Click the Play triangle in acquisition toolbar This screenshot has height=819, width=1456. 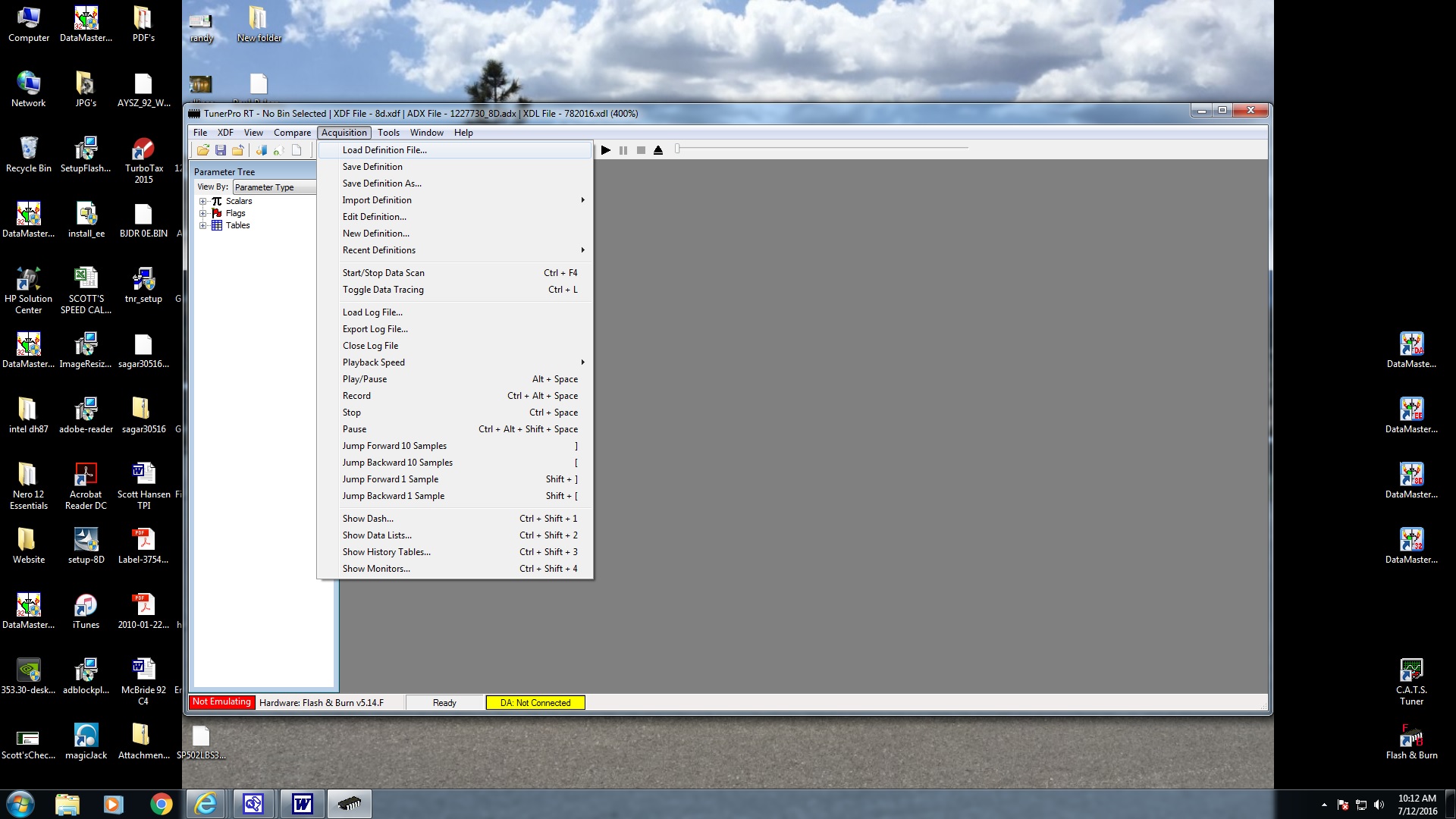[606, 150]
